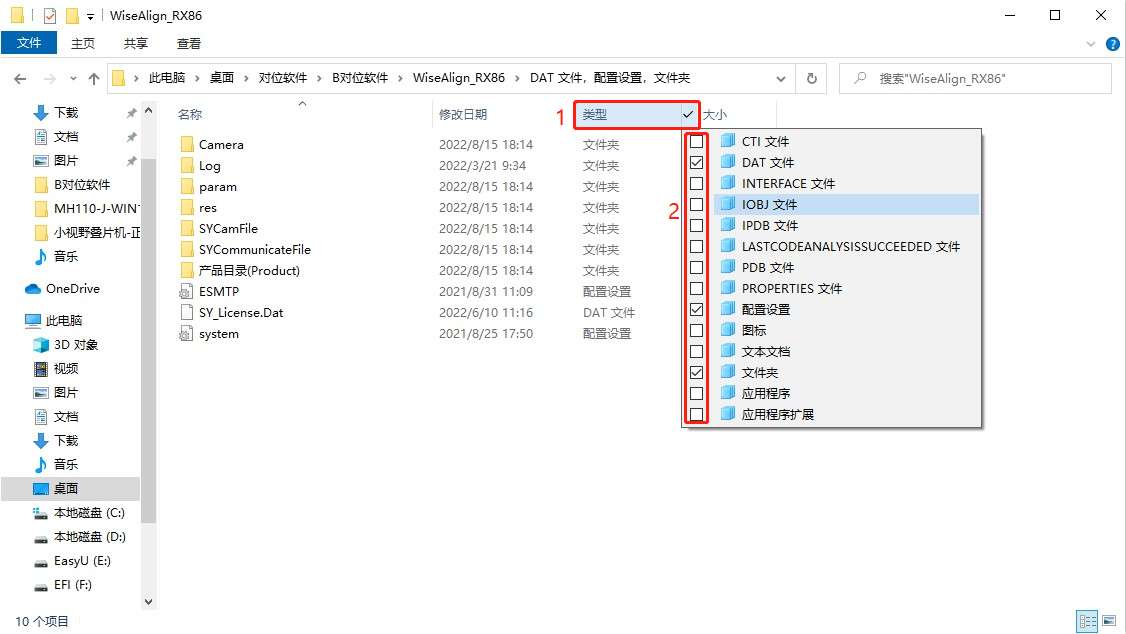Open the Camera folder icon
The image size is (1126, 634).
(186, 145)
